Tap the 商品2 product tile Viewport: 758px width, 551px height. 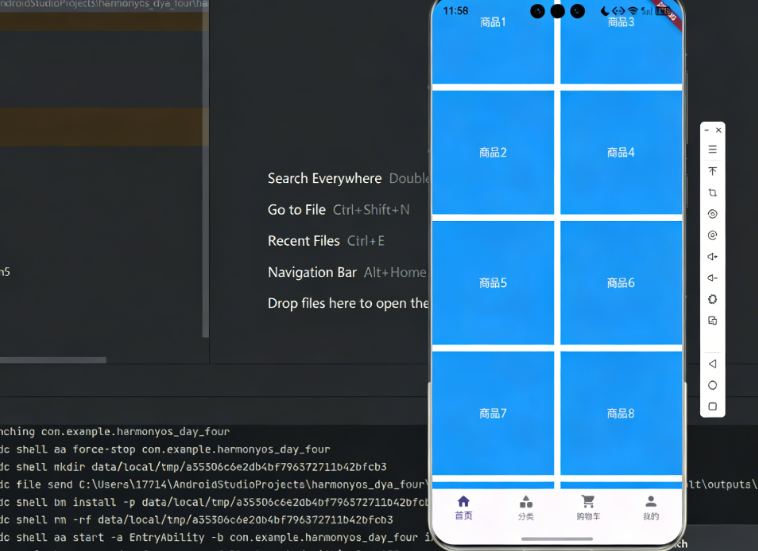(493, 152)
